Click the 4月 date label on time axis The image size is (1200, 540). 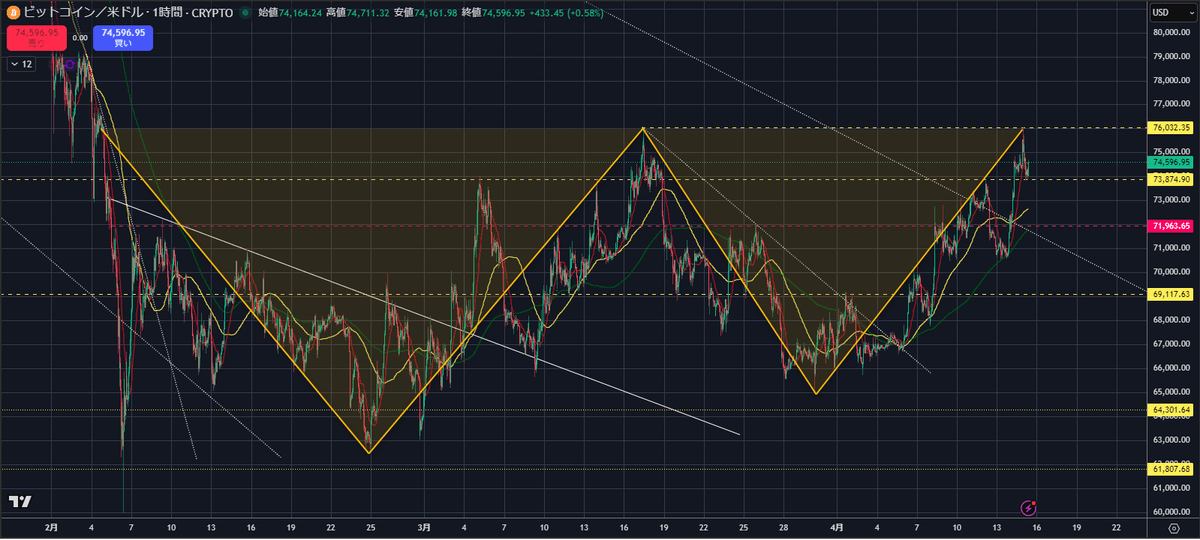(x=837, y=526)
